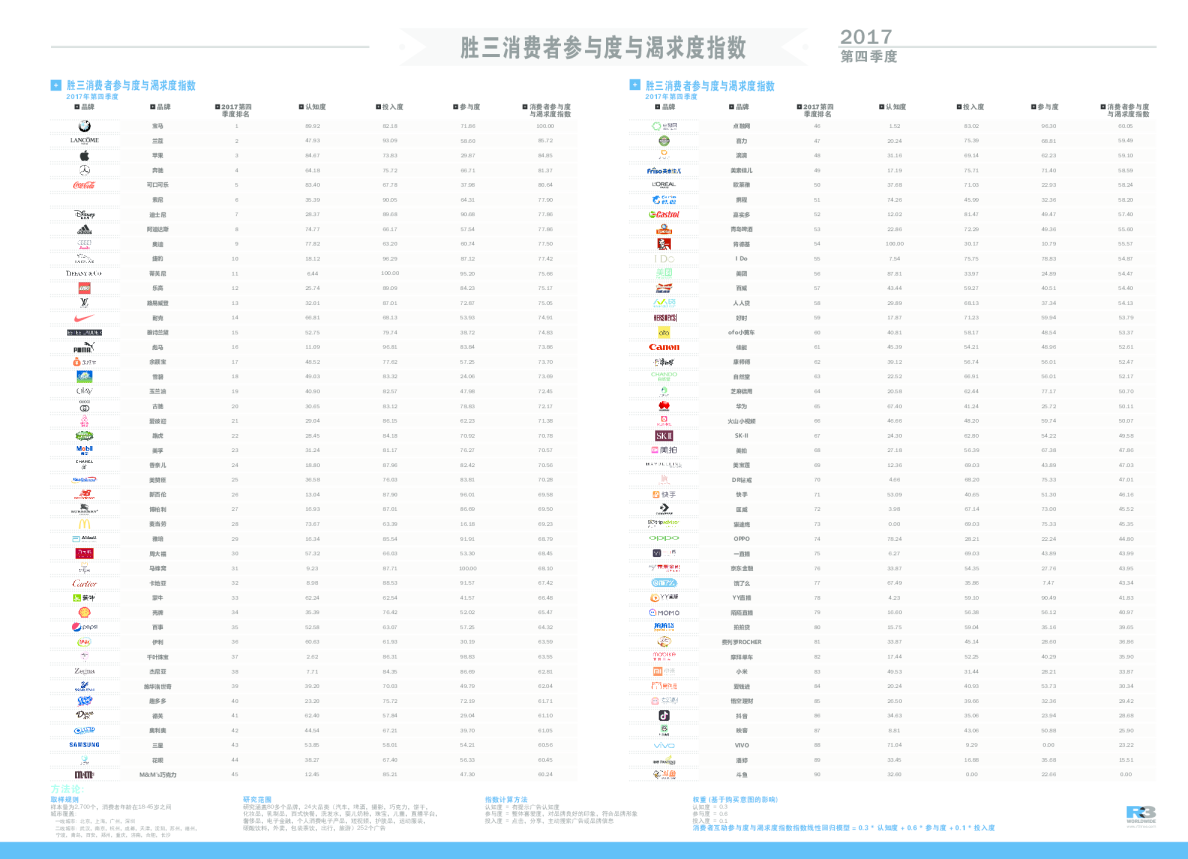Expand the plus icon above the rank 1–45 table
Screen dimensions: 1188x859
tap(56, 86)
